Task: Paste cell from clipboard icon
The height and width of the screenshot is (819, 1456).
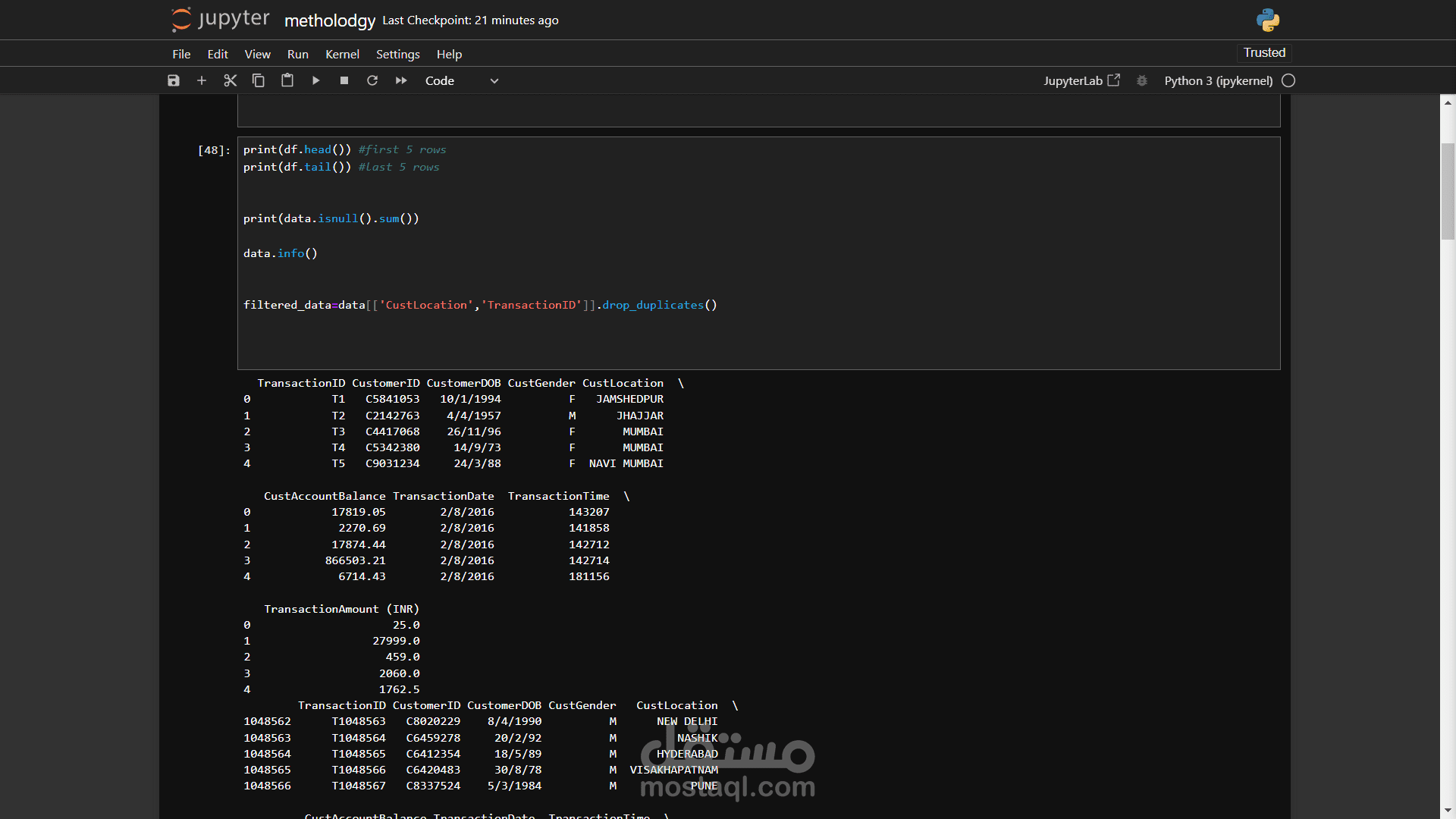Action: click(x=287, y=80)
